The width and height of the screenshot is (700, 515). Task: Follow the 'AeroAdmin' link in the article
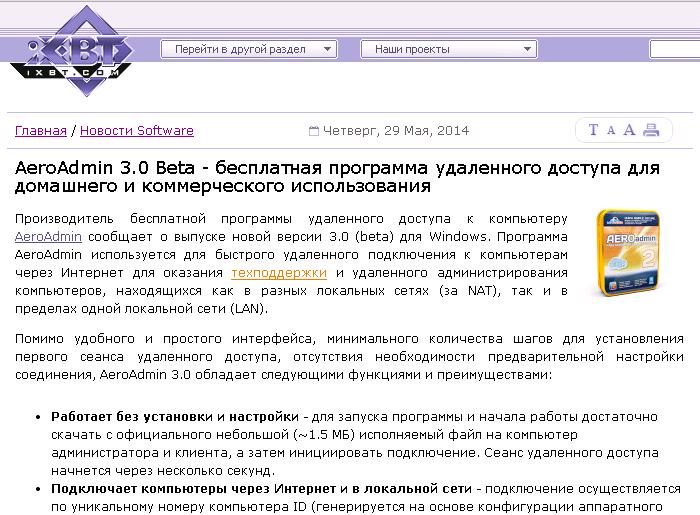tap(48, 237)
